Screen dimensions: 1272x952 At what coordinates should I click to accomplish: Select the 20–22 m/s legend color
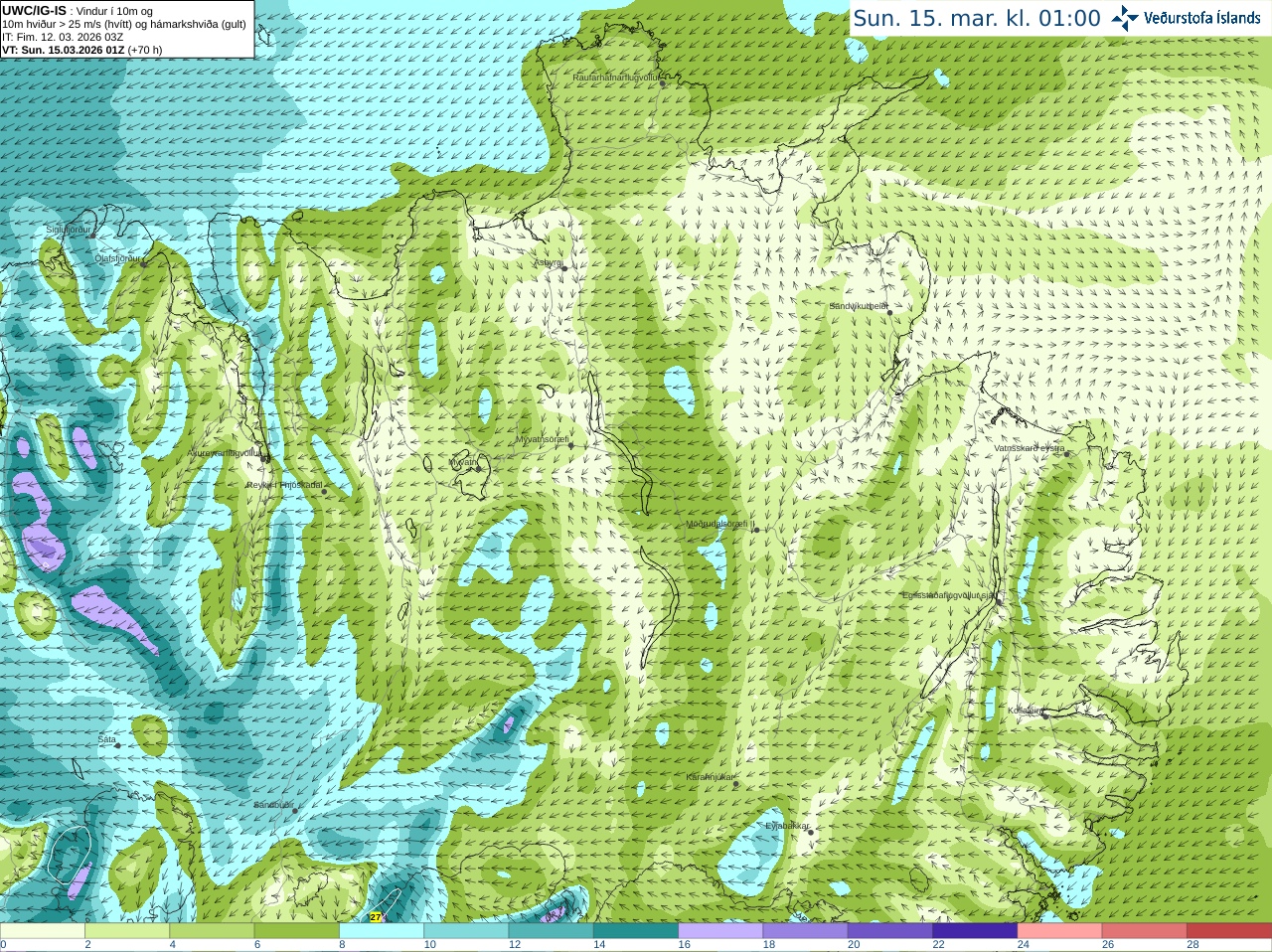pos(890,931)
